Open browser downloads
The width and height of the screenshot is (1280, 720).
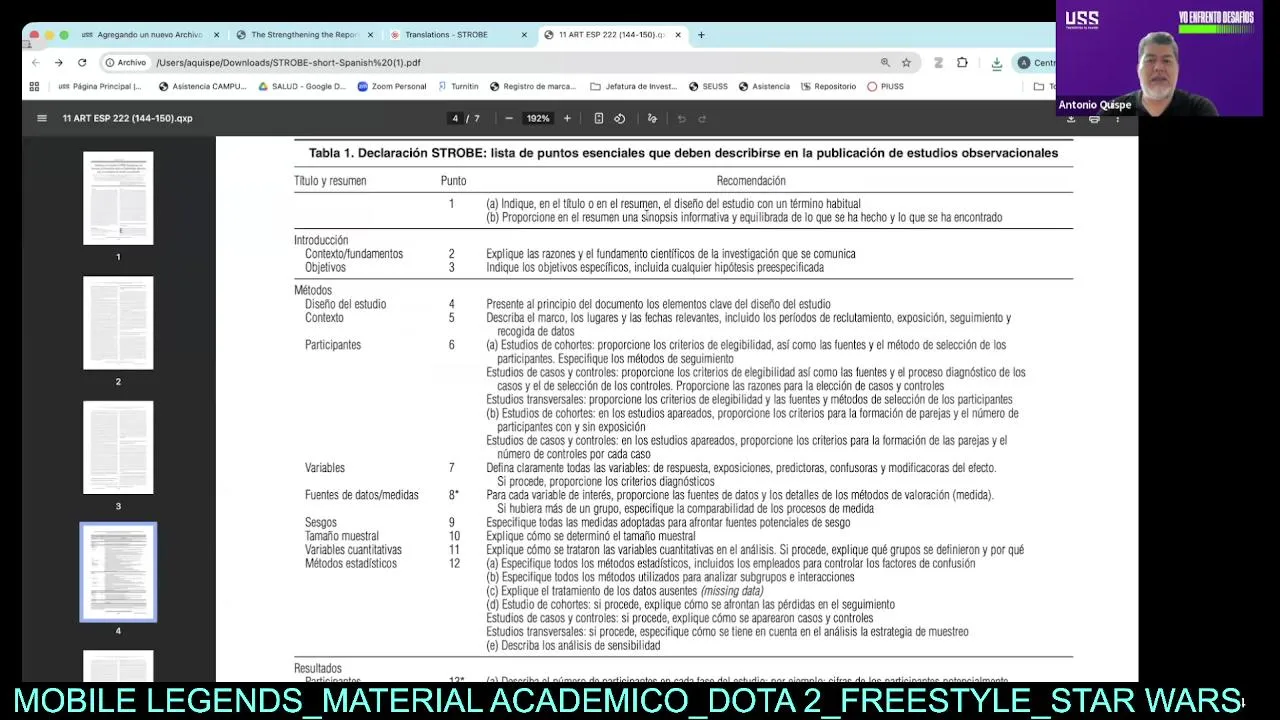pos(996,63)
